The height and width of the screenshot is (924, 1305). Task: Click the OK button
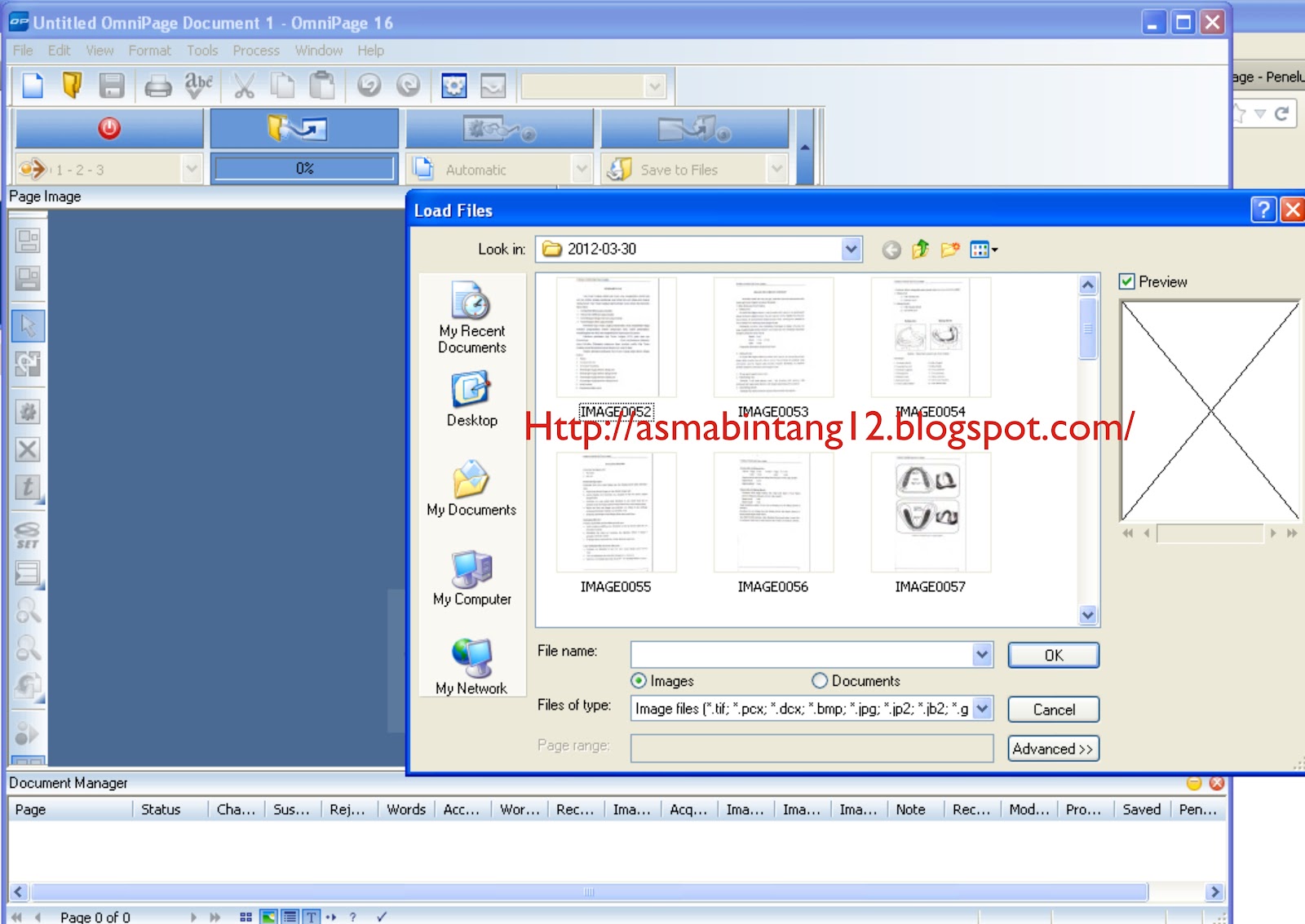point(1054,655)
